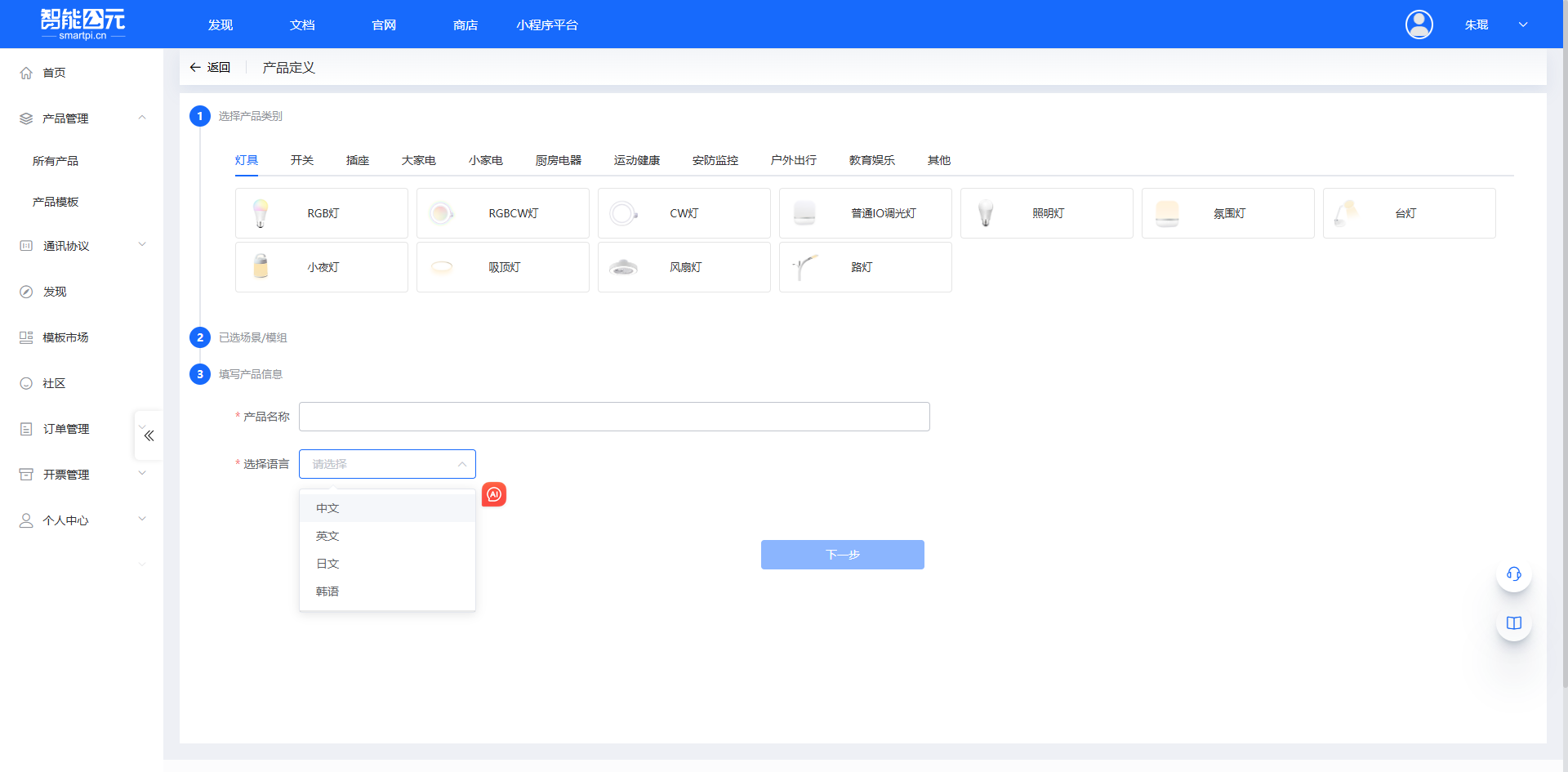Viewport: 1568px width, 772px height.
Task: Choose the 风扇灯 product card
Action: pos(684,267)
